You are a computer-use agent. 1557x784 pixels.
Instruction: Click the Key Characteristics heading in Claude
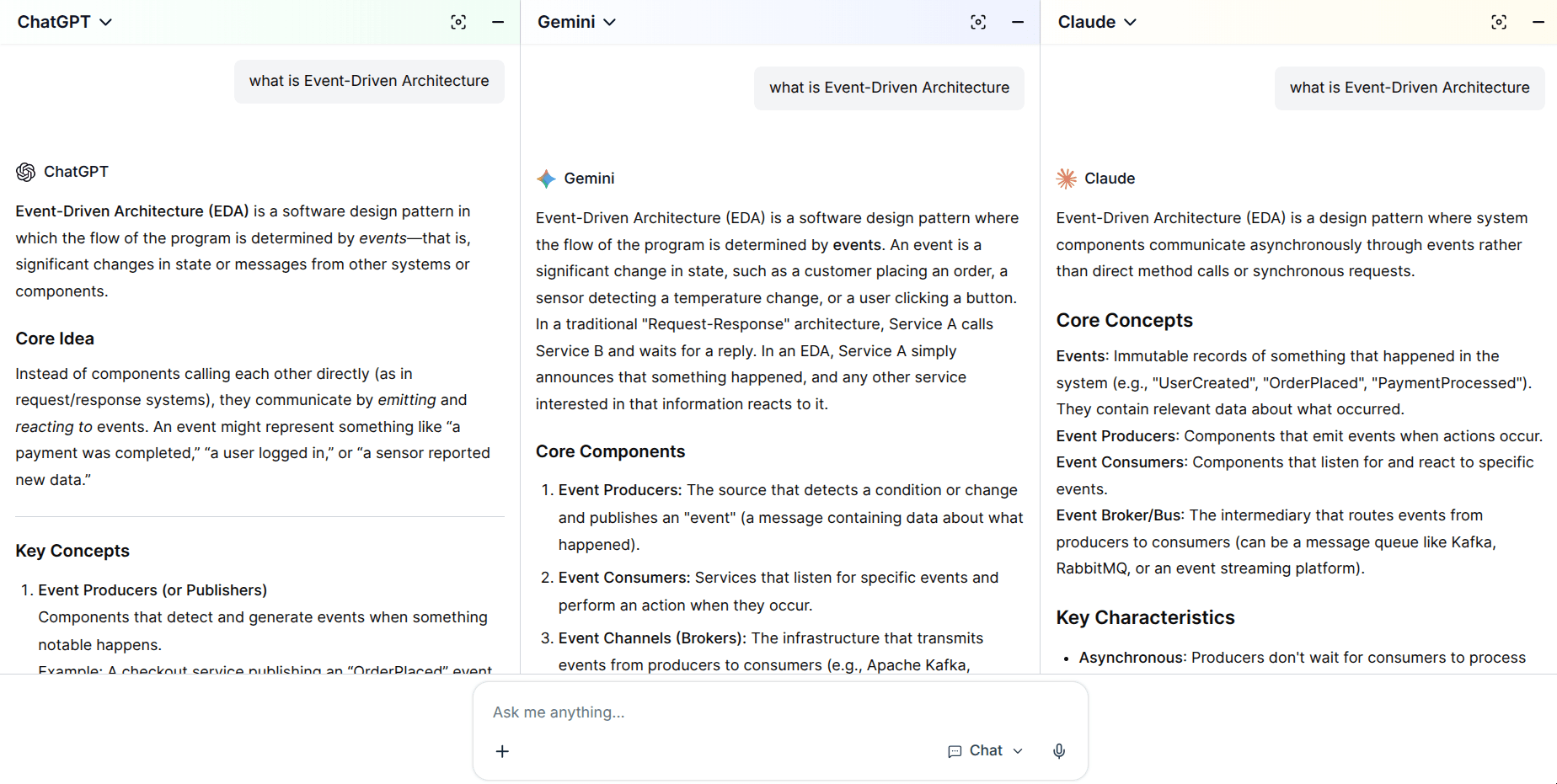pyautogui.click(x=1145, y=617)
